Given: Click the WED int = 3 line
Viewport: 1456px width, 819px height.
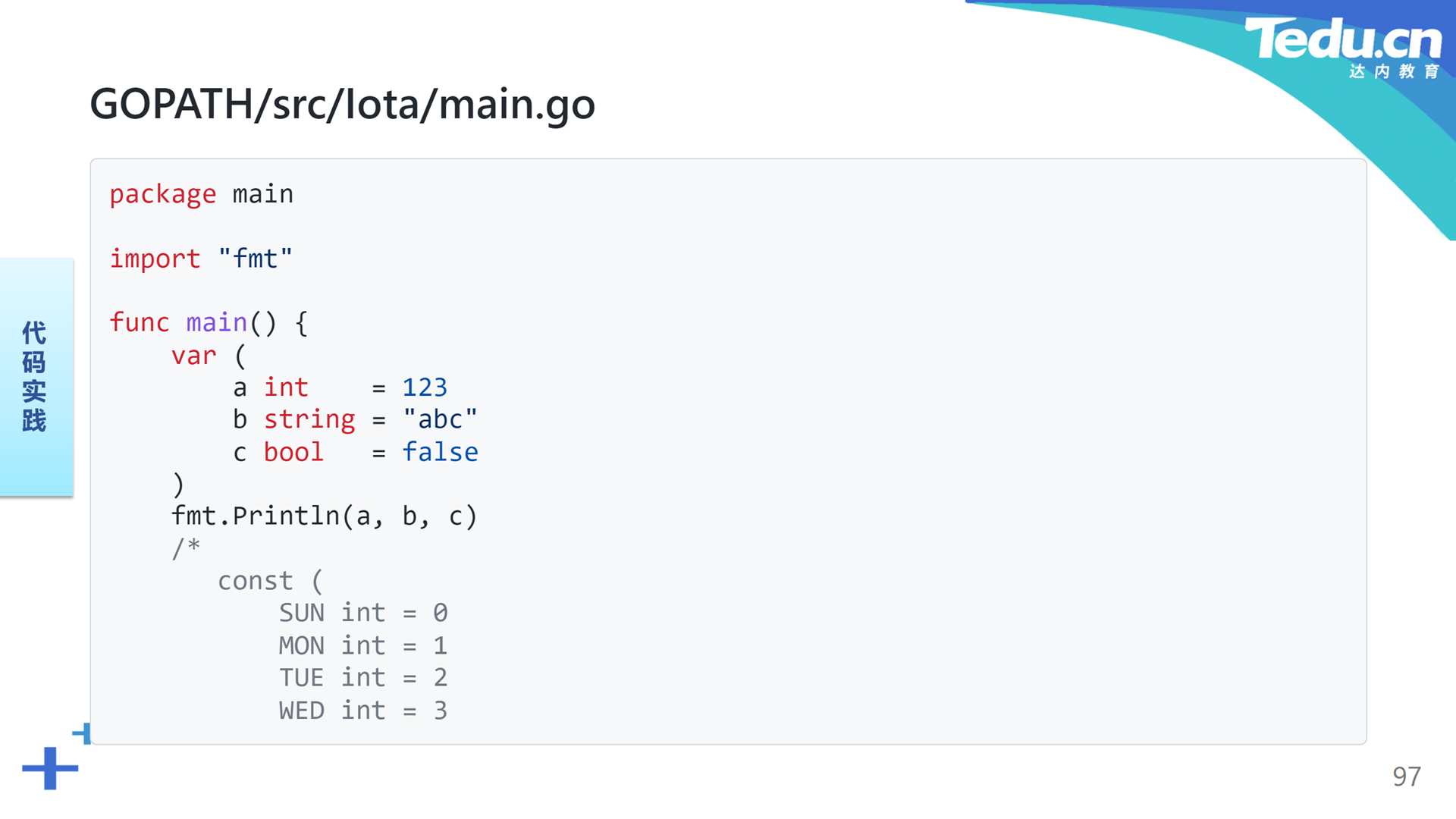Looking at the screenshot, I should pyautogui.click(x=363, y=711).
